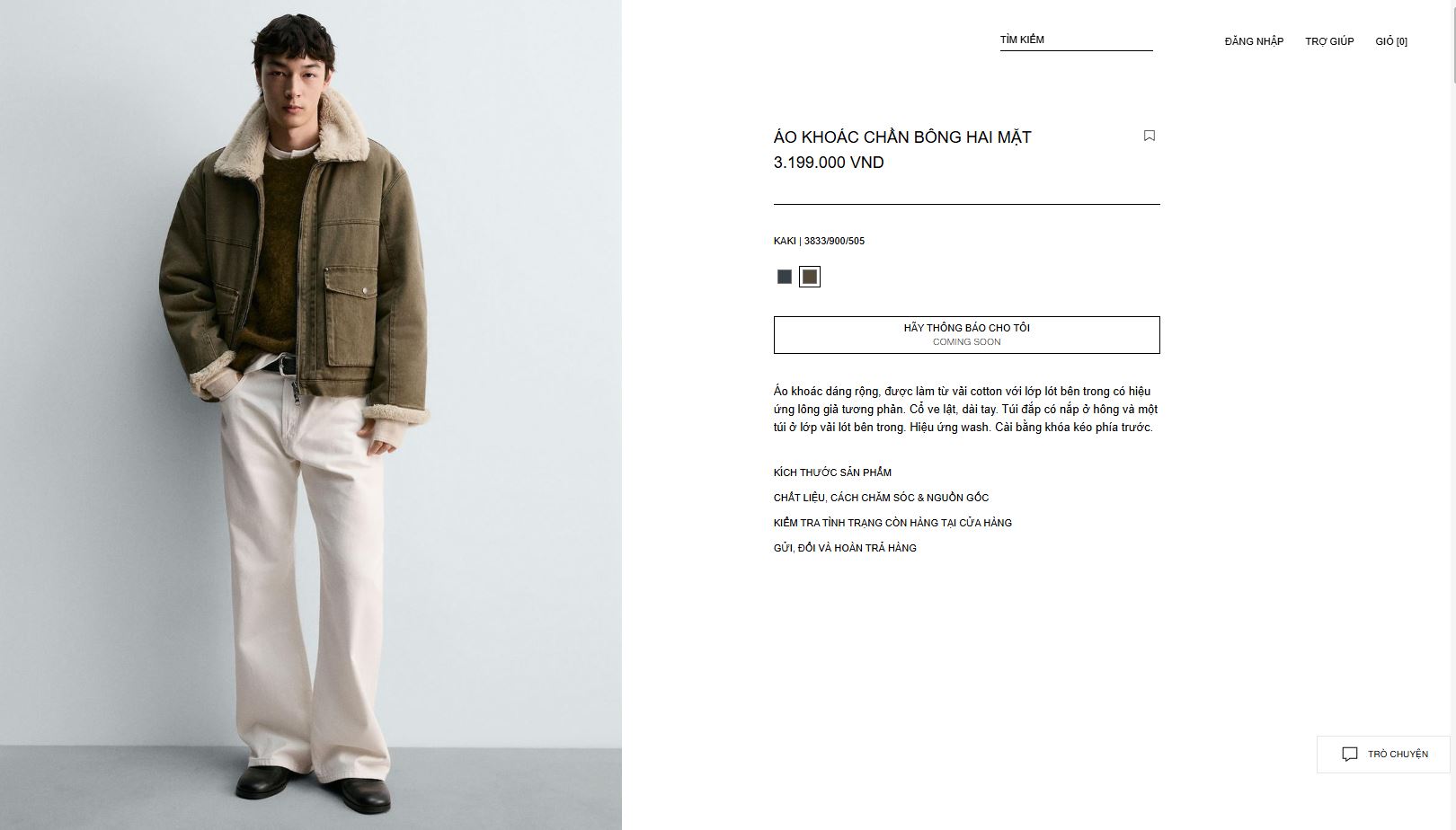The width and height of the screenshot is (1456, 830).
Task: Open the chat speech bubble icon
Action: (1349, 755)
